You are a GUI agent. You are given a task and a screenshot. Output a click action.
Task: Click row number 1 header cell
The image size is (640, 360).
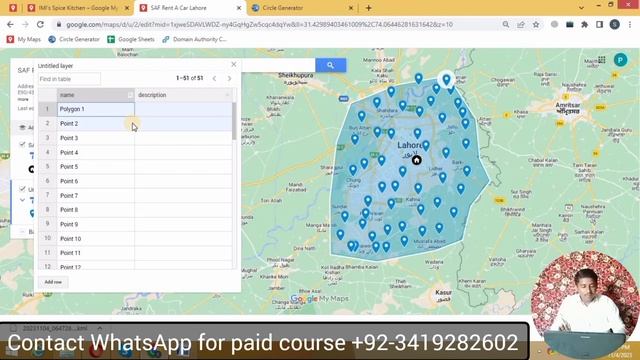click(47, 109)
